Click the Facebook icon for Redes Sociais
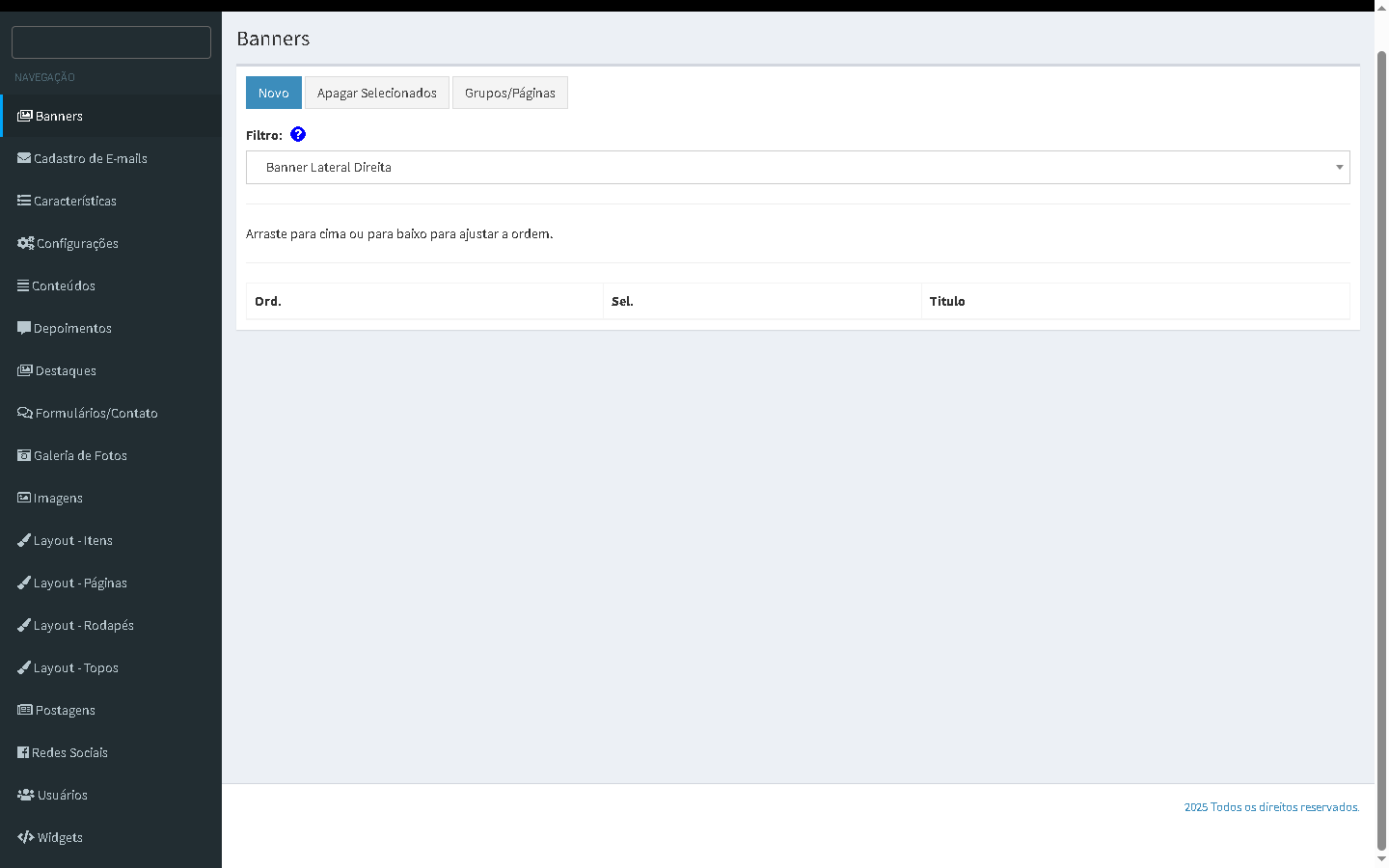Screen dimensions: 1389x868 click(x=23, y=752)
